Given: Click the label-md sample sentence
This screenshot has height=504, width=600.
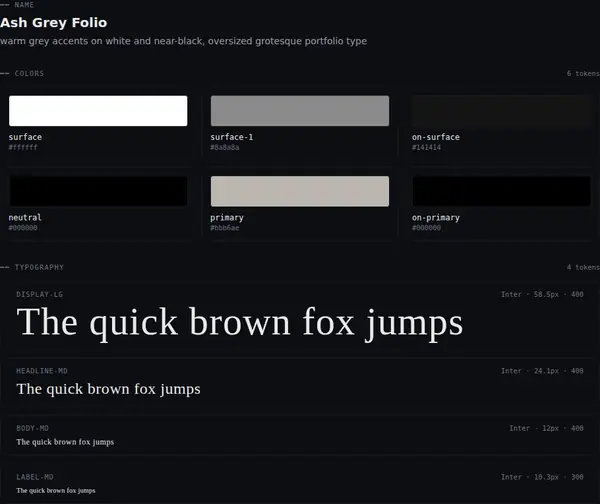Looking at the screenshot, I should (x=56, y=491).
